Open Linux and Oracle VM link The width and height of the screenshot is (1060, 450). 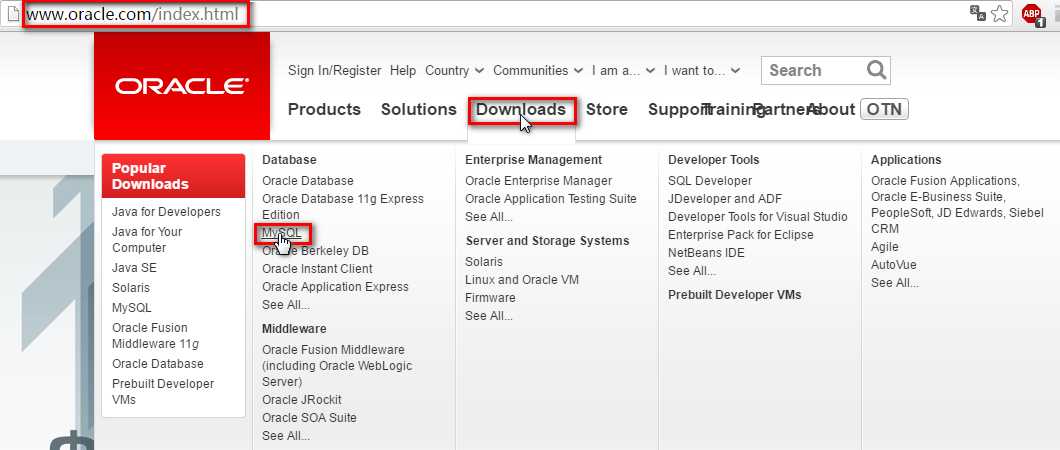[x=522, y=280]
